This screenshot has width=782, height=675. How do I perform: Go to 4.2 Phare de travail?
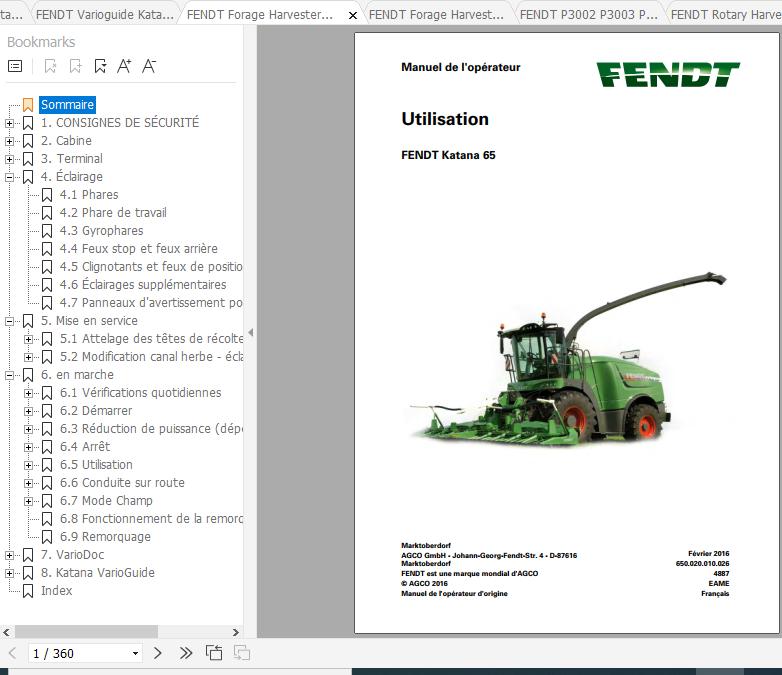[x=113, y=213]
